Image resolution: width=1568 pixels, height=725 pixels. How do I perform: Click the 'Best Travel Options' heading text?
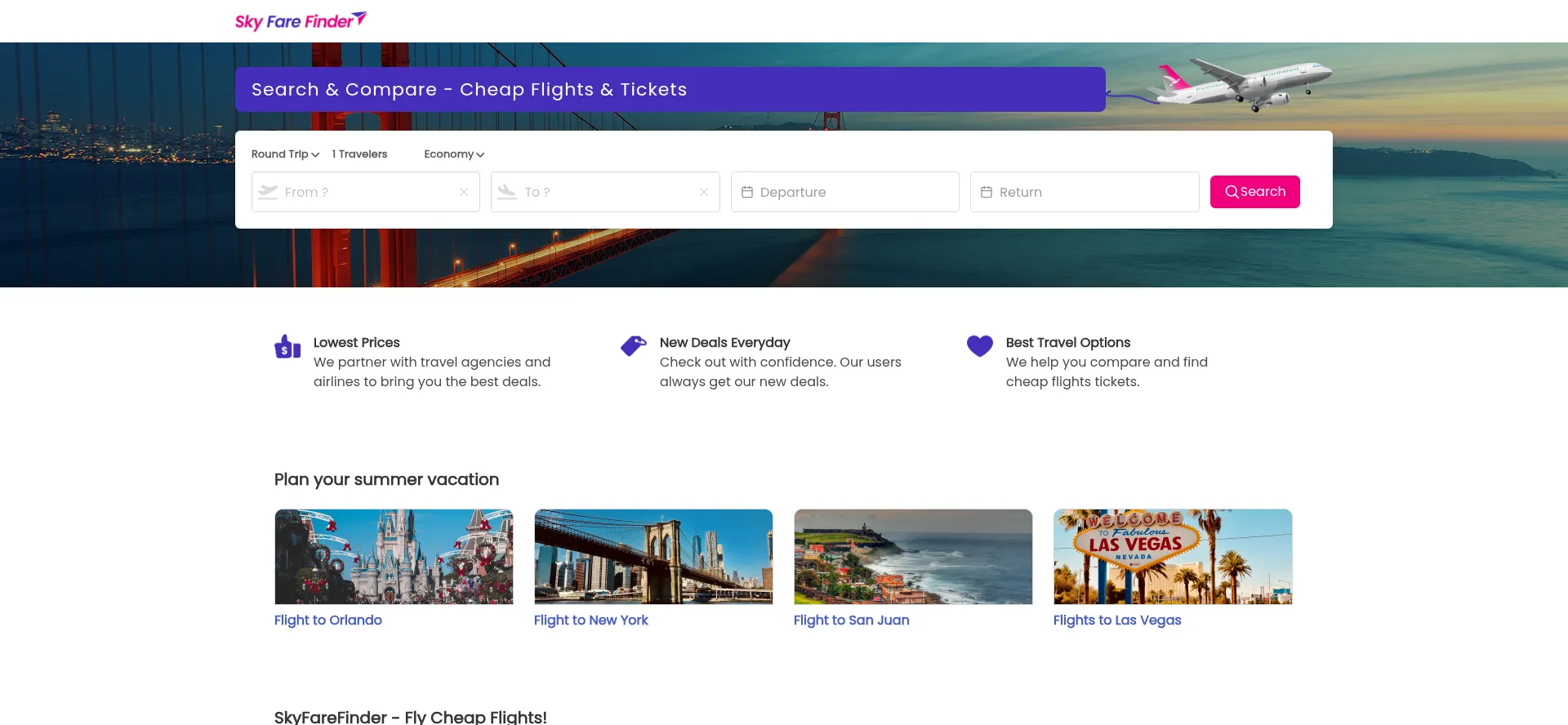click(1068, 343)
